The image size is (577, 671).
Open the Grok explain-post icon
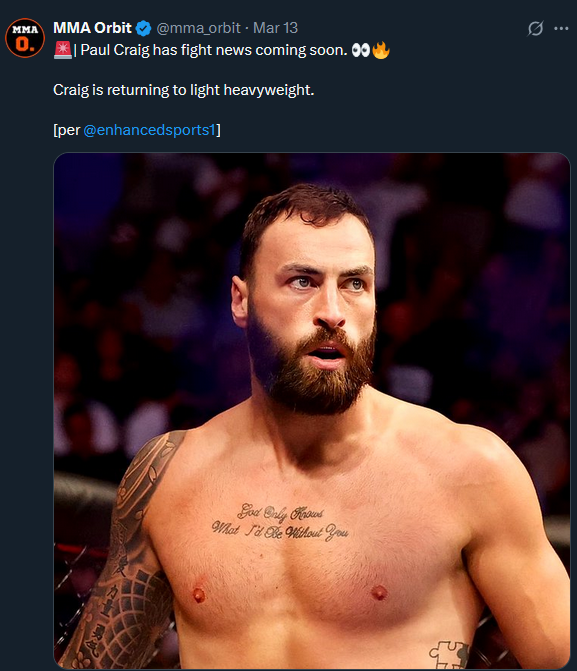[x=535, y=29]
